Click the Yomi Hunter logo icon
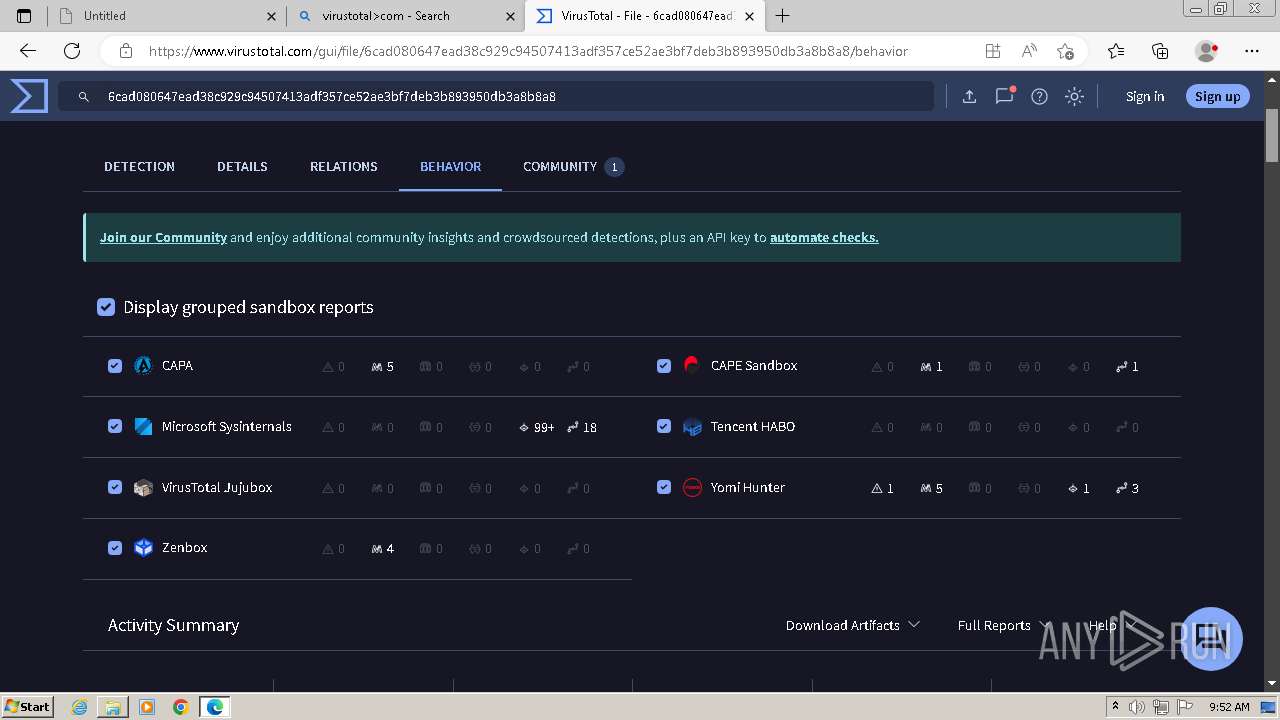Image resolution: width=1280 pixels, height=720 pixels. pos(692,488)
